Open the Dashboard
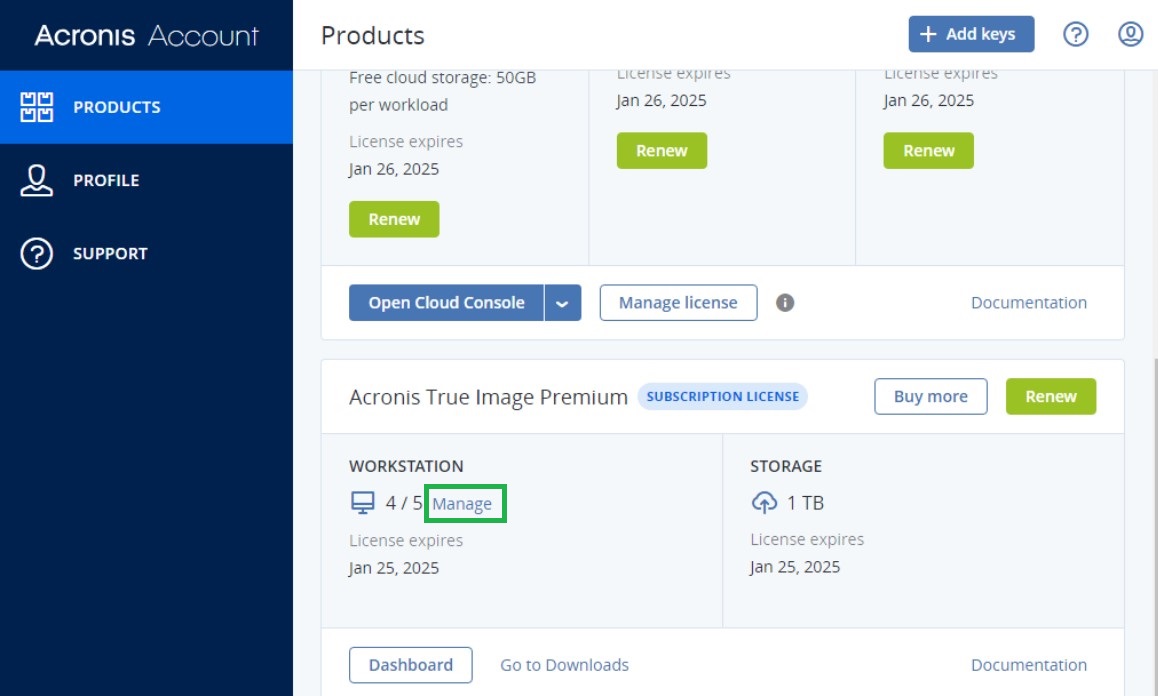The width and height of the screenshot is (1158, 696). coord(411,664)
